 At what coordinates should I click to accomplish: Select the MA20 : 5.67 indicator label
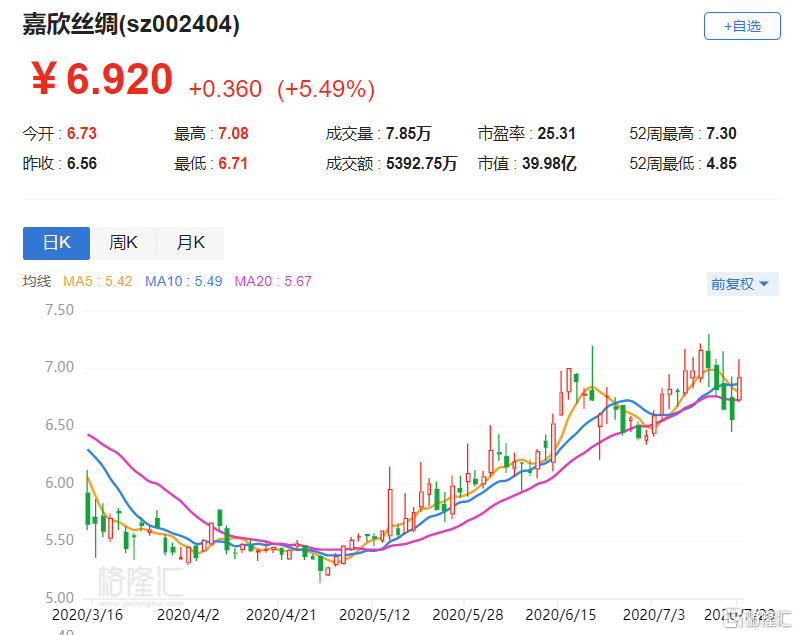pyautogui.click(x=273, y=281)
